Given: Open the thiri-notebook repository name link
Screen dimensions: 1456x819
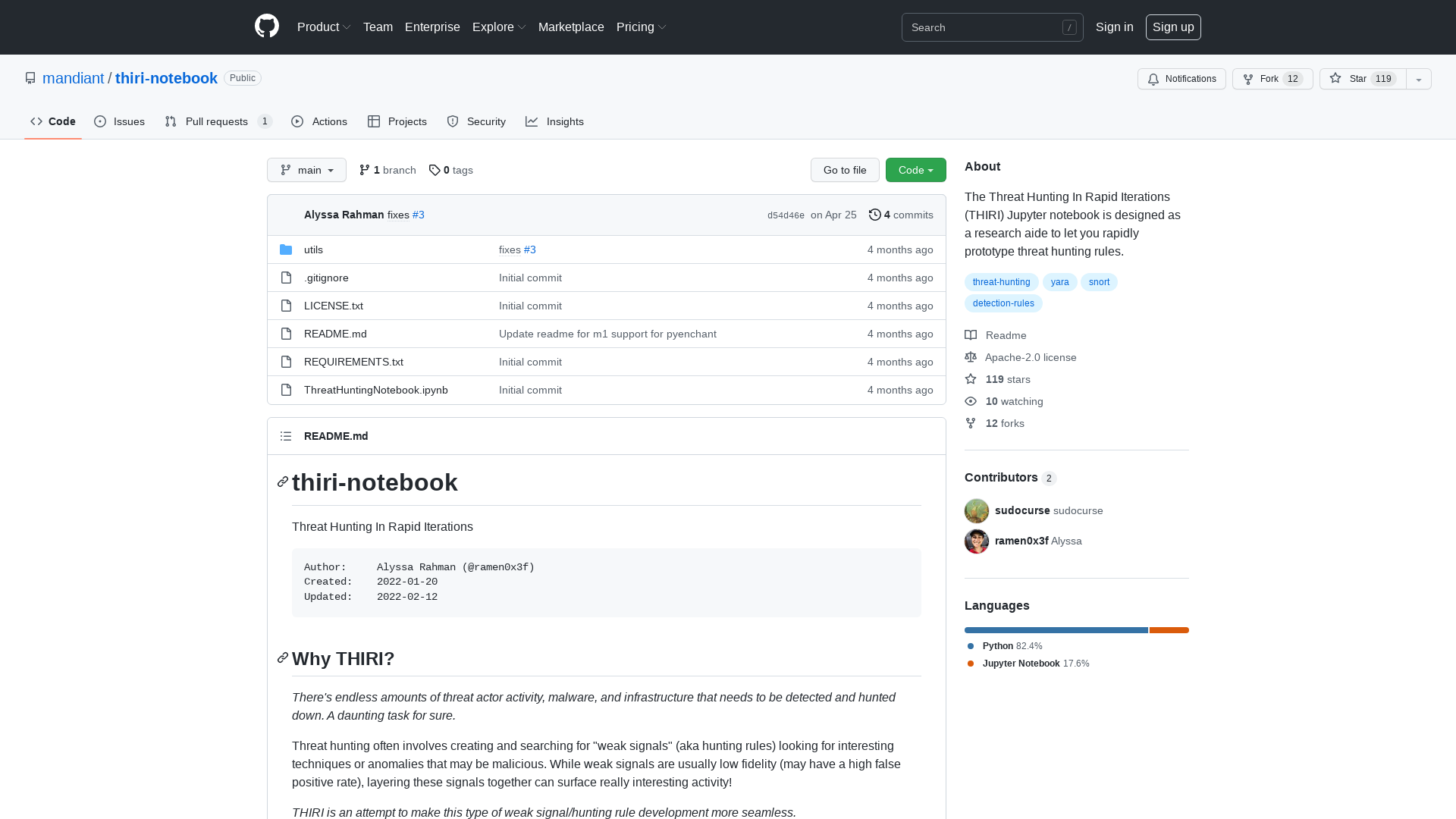Looking at the screenshot, I should click(166, 78).
